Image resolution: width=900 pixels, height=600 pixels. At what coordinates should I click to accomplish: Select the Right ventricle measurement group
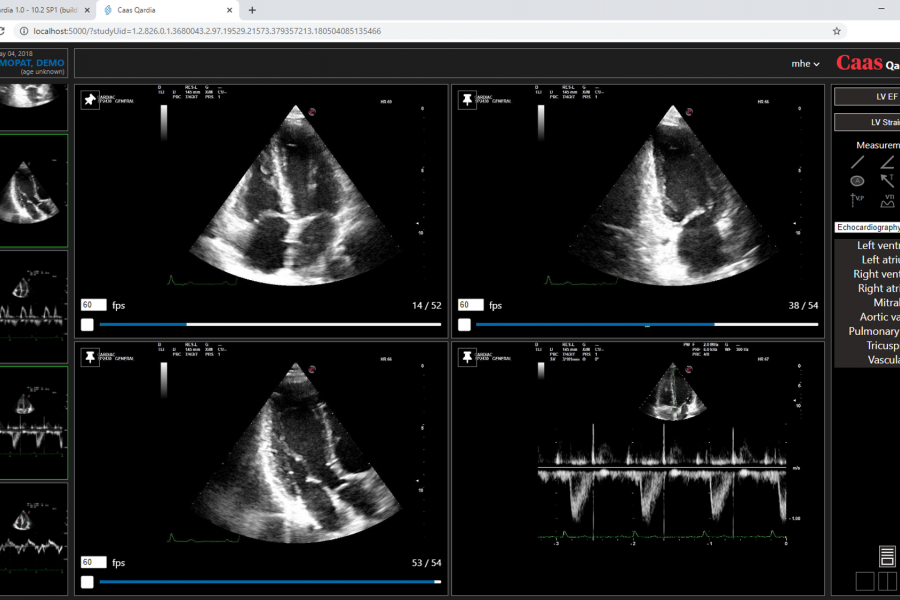(867, 274)
